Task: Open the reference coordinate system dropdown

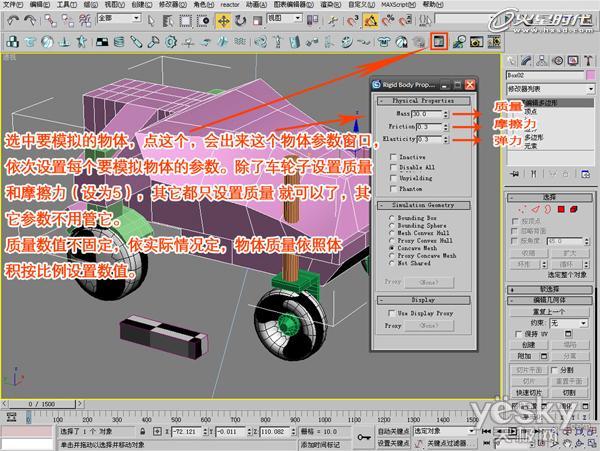Action: pyautogui.click(x=284, y=18)
